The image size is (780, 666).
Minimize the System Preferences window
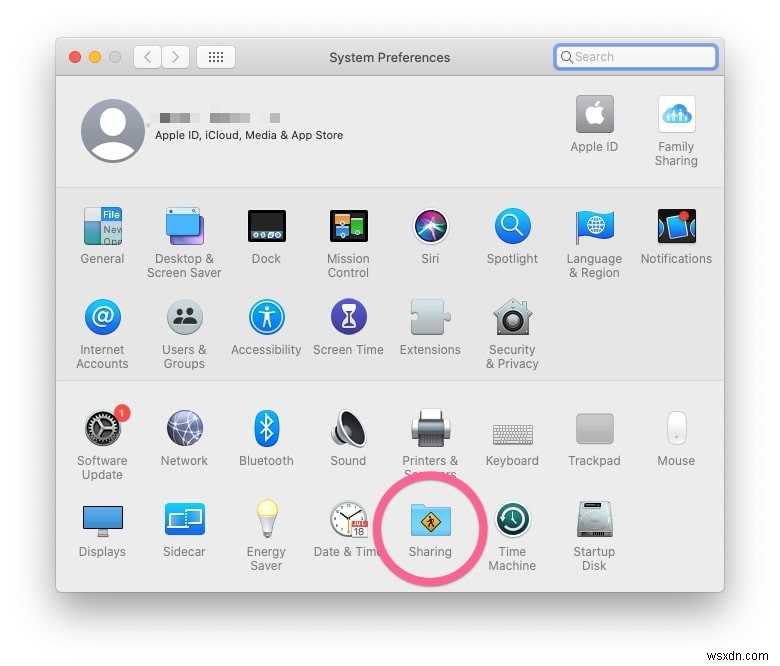tap(95, 57)
